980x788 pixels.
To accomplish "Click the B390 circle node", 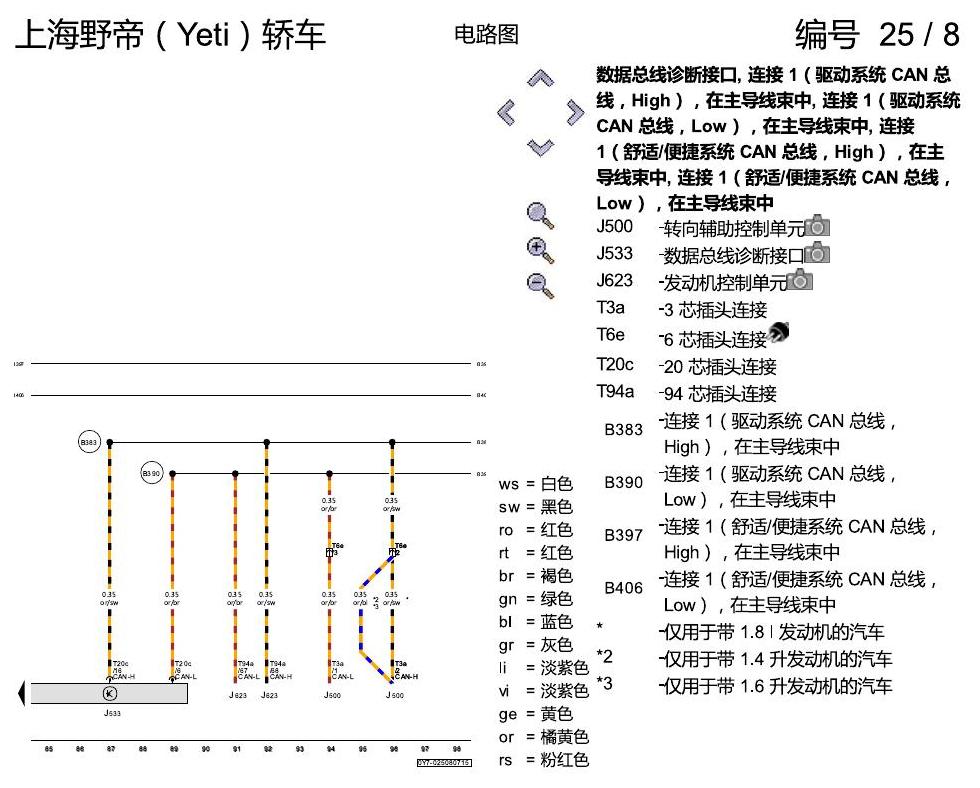I will click(x=151, y=474).
